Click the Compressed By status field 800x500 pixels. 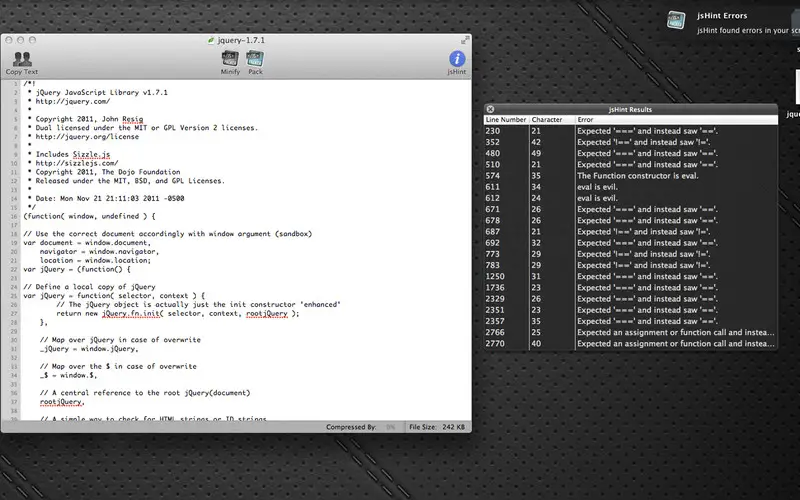coord(361,427)
